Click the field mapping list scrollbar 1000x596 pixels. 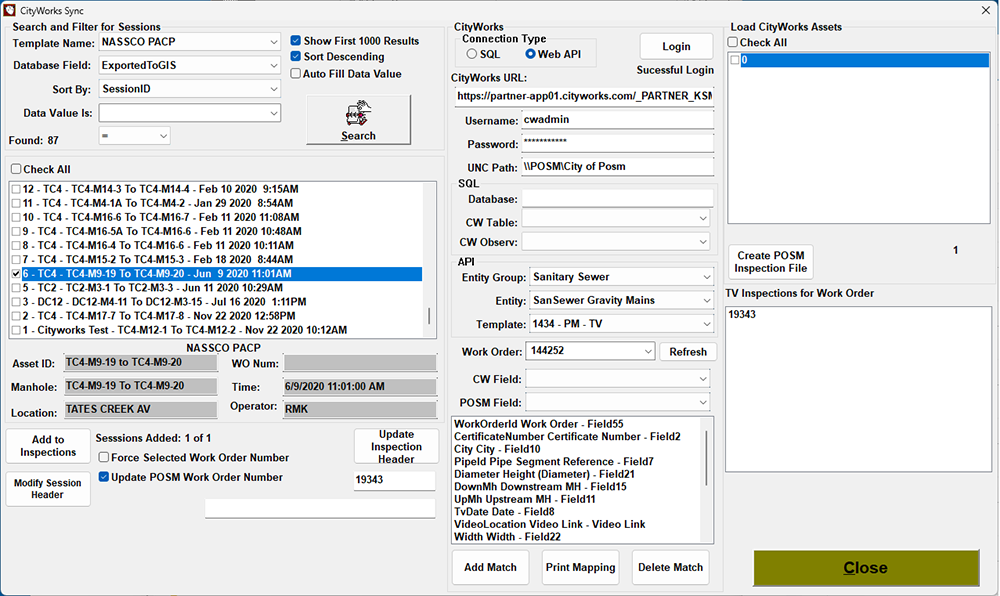706,480
